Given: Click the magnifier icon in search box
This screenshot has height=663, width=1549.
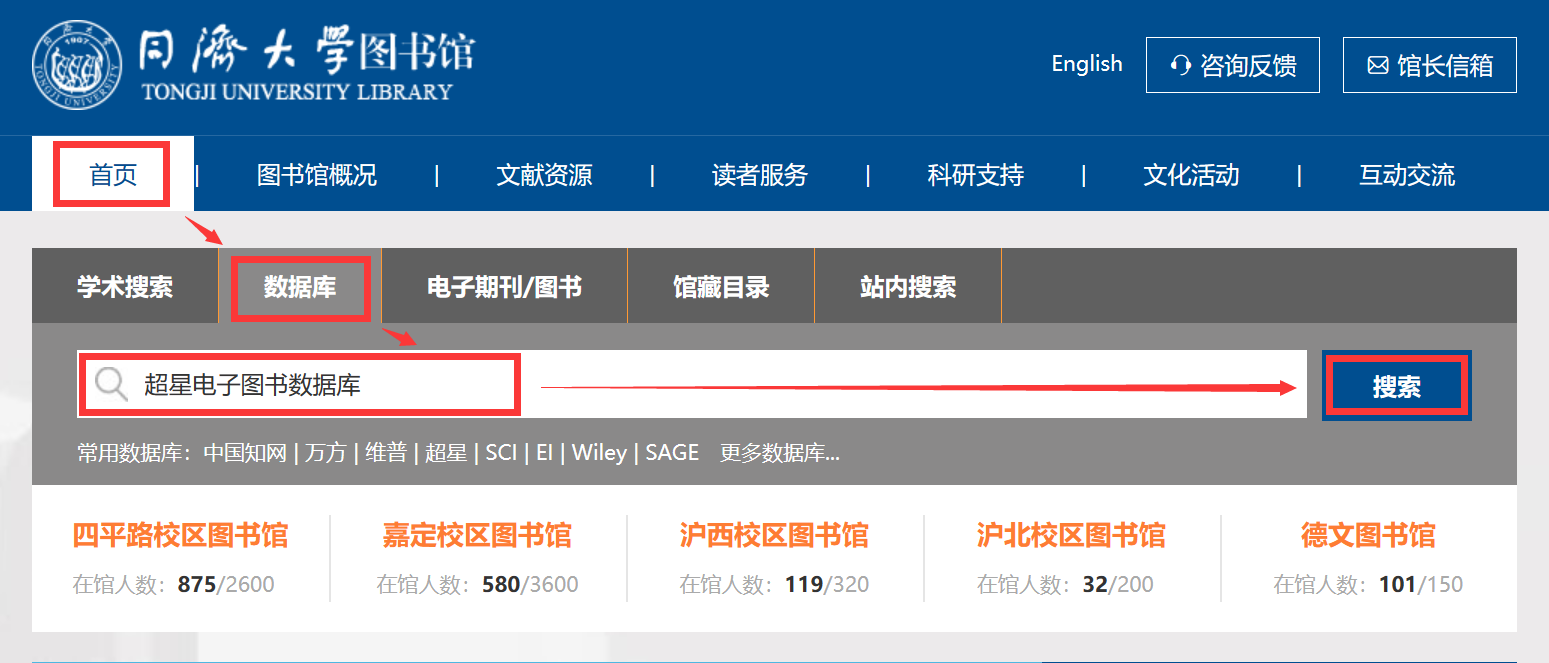Looking at the screenshot, I should click(x=111, y=384).
